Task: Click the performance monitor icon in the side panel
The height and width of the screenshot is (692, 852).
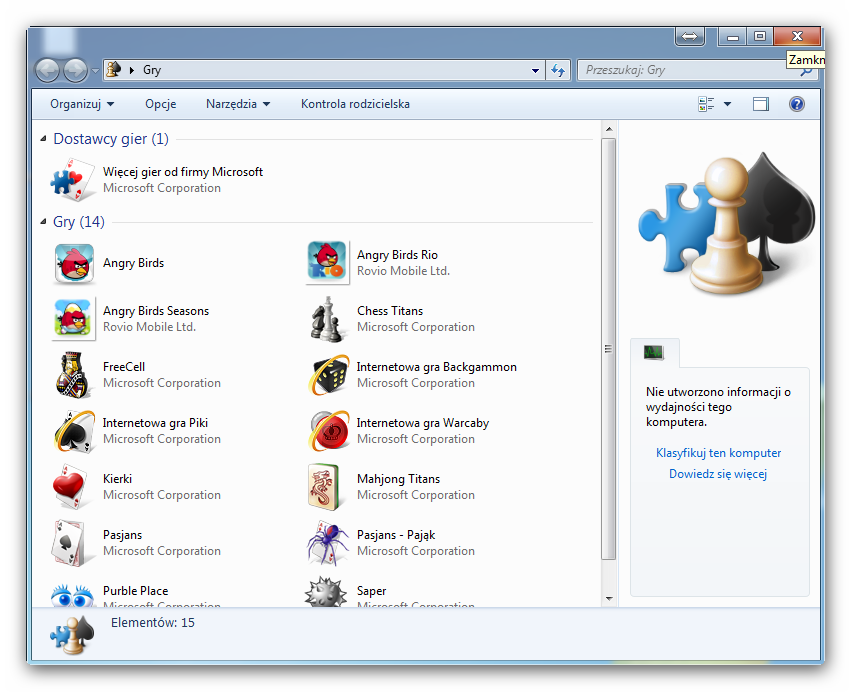Action: (x=654, y=352)
